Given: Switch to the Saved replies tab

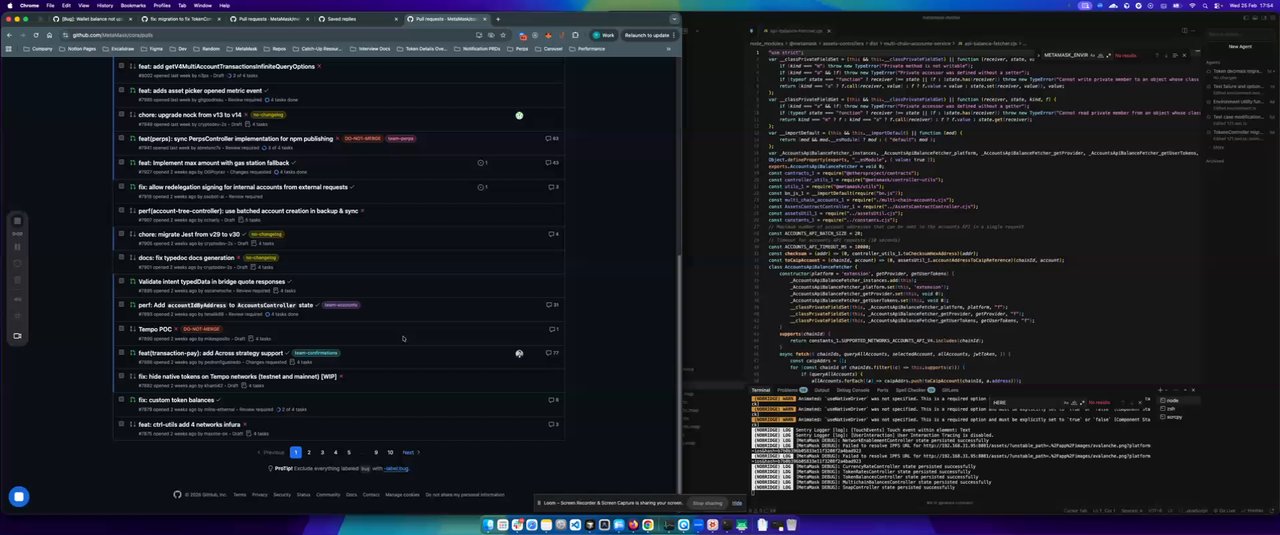Looking at the screenshot, I should click(x=340, y=18).
